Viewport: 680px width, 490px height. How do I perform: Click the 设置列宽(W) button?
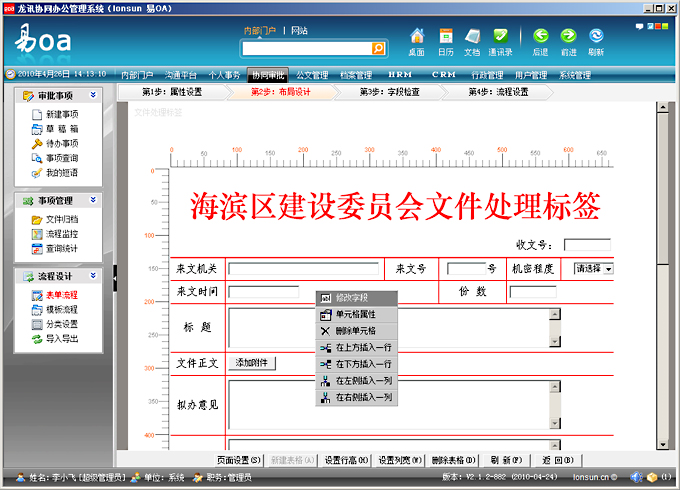point(400,461)
